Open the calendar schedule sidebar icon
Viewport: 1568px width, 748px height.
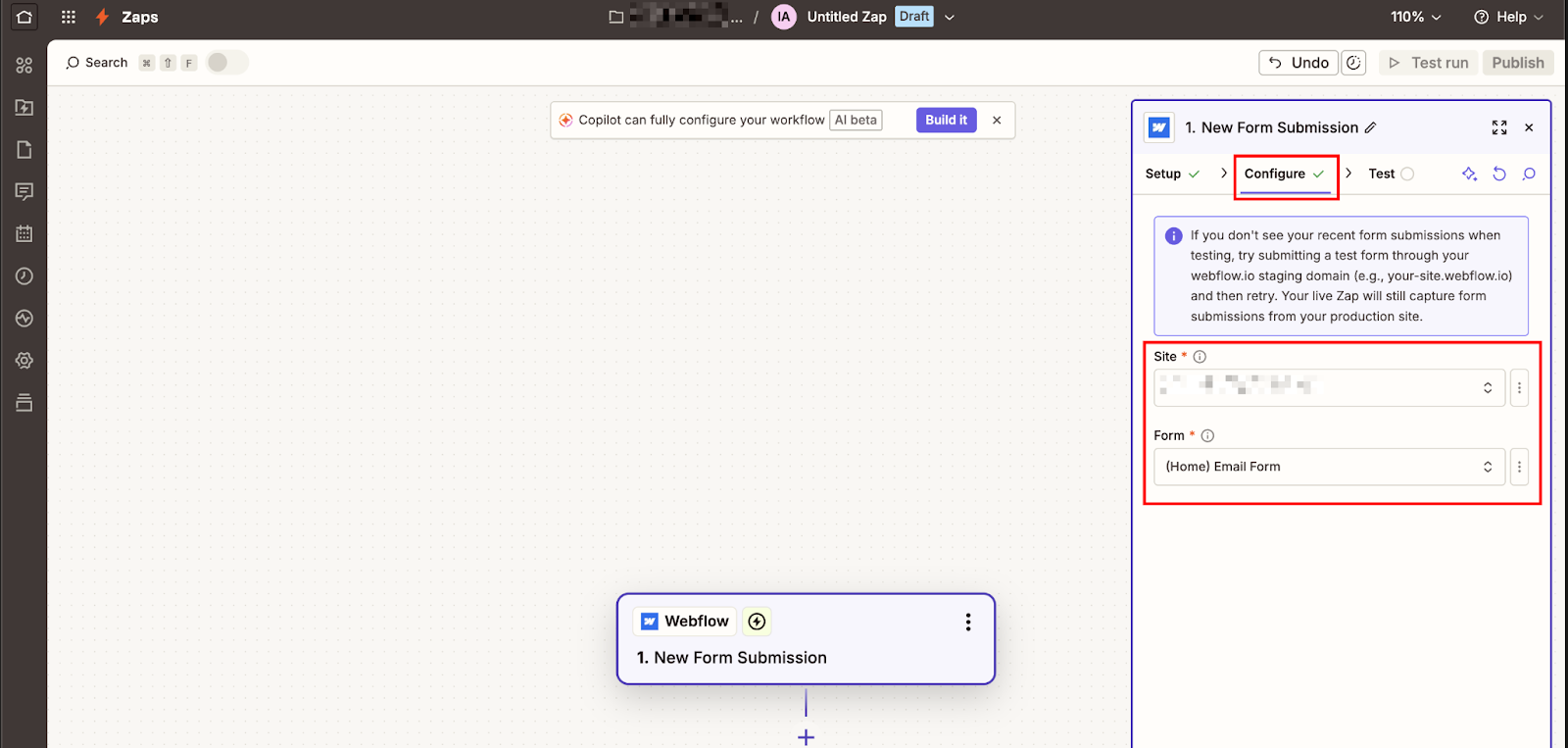click(x=24, y=233)
